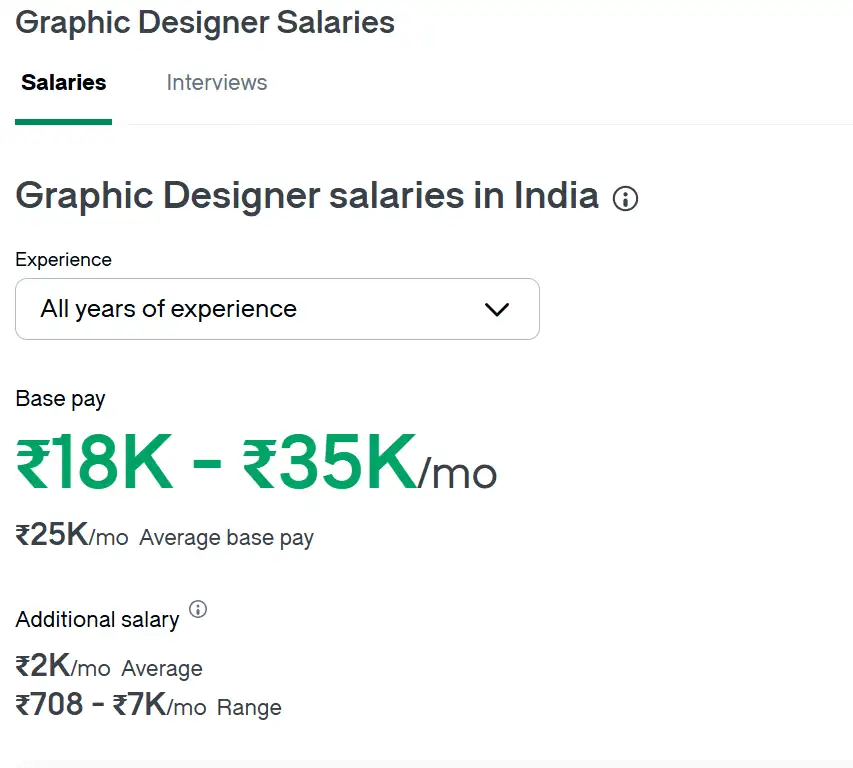Select the '₹25K/mo Average base pay' text
The width and height of the screenshot is (853, 768).
pos(163,537)
